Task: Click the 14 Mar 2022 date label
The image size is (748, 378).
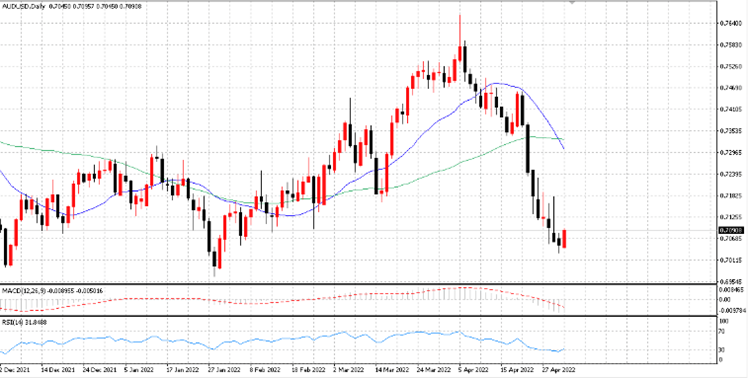Action: (392, 370)
